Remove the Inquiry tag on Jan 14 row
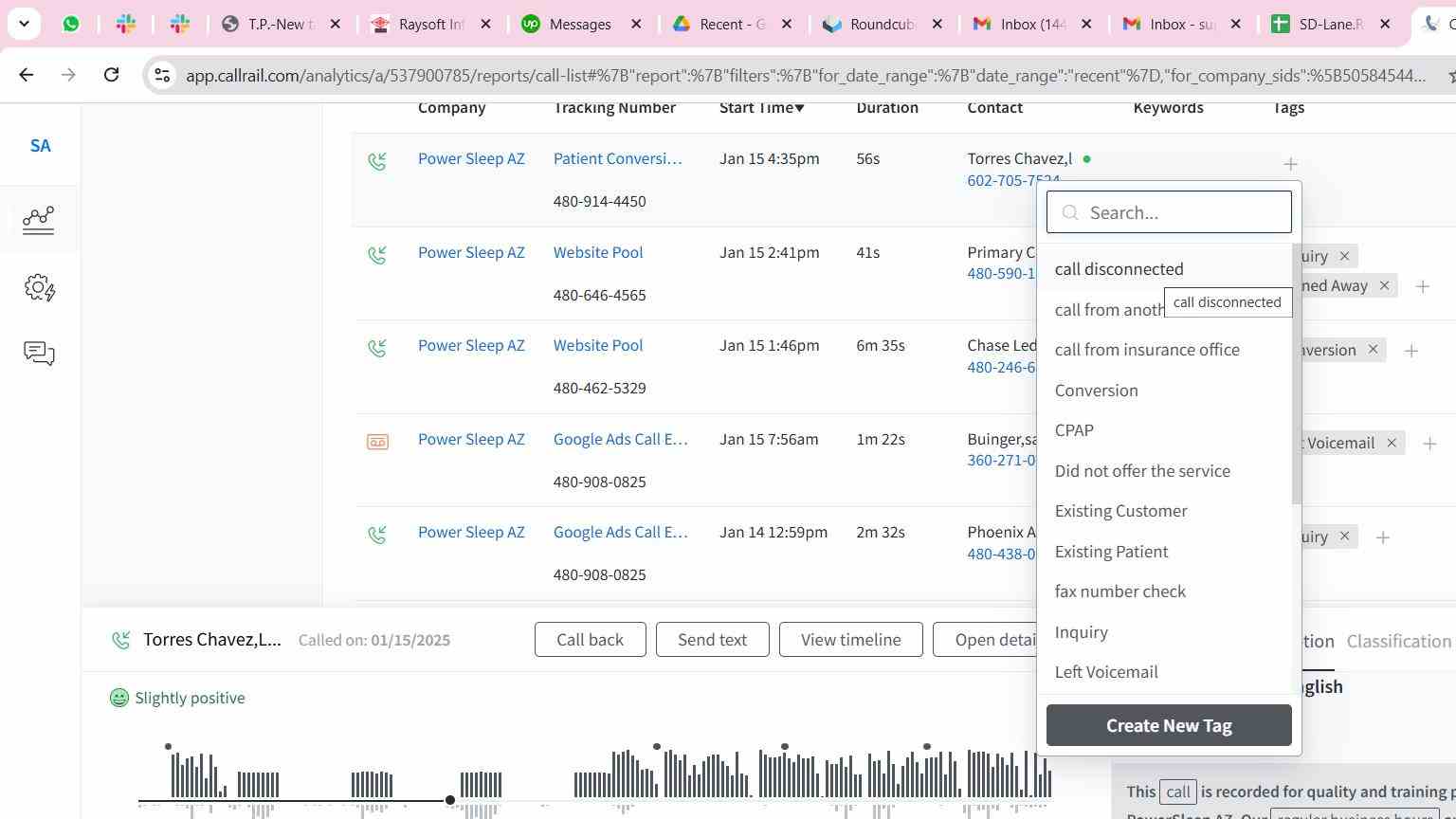The image size is (1456, 819). tap(1344, 537)
